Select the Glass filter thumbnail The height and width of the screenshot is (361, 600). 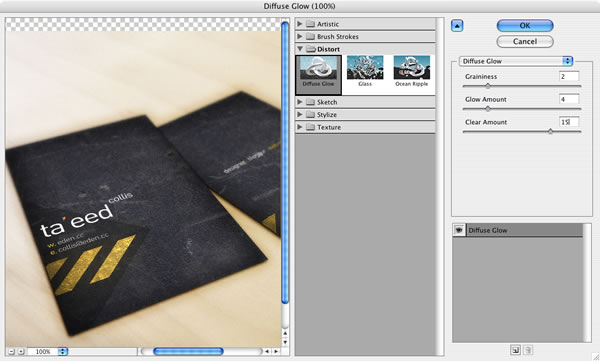(365, 71)
